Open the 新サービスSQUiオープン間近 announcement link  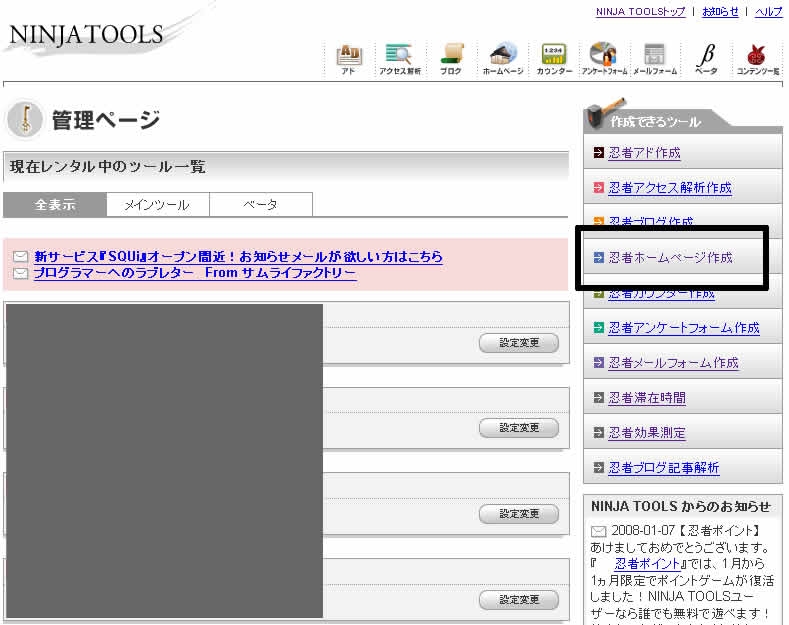[x=238, y=257]
